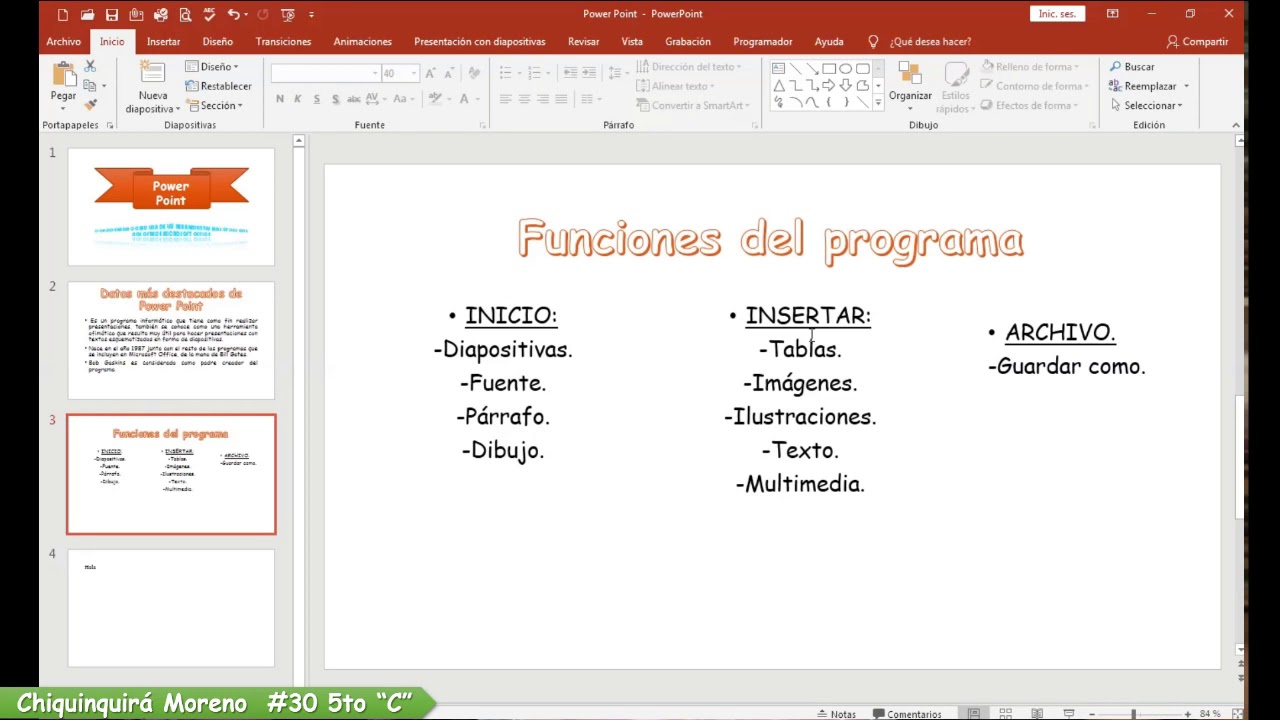
Task: Open the Reemplazar dropdown arrow
Action: [1186, 86]
